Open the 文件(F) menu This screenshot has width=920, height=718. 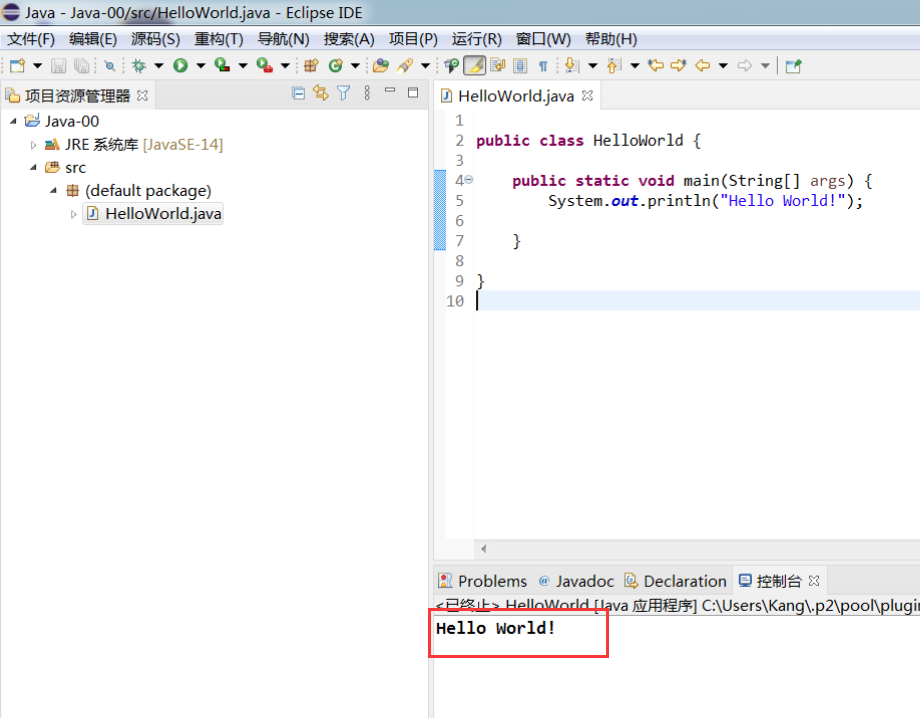(31, 39)
